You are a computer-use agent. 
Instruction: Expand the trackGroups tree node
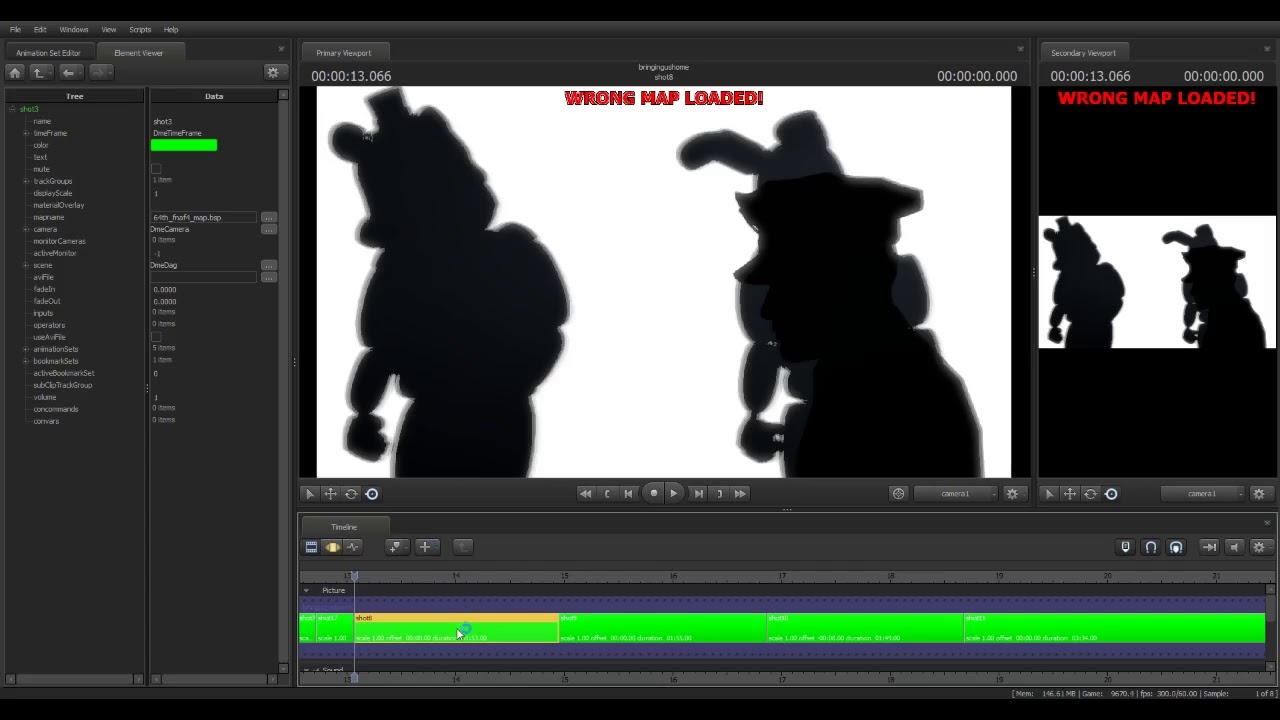[25, 181]
